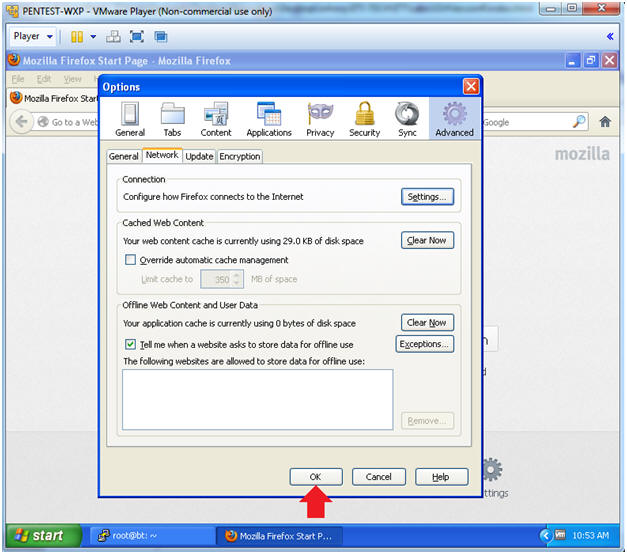Open the Tabs options category
This screenshot has height=554, width=627.
coord(172,119)
